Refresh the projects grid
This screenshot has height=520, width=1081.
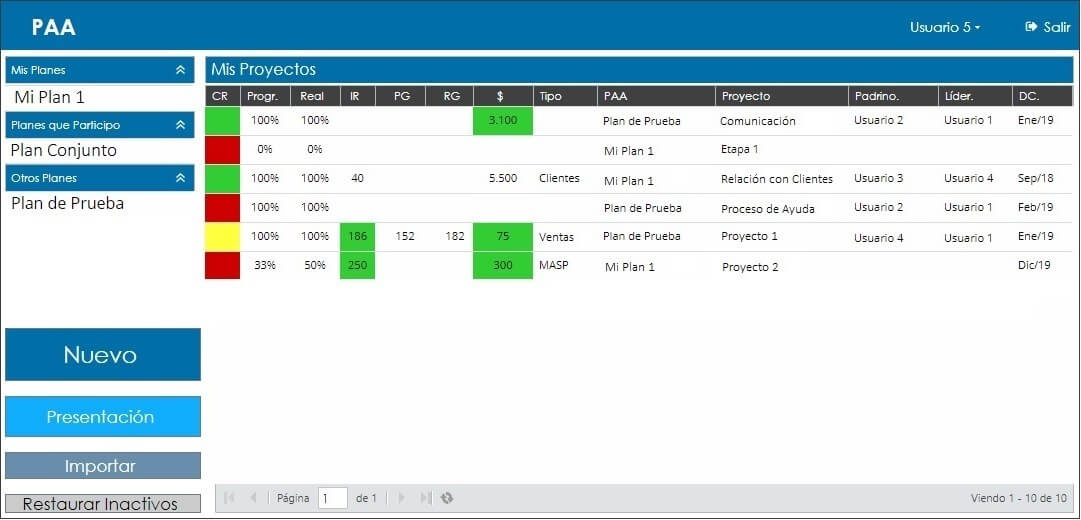[447, 498]
